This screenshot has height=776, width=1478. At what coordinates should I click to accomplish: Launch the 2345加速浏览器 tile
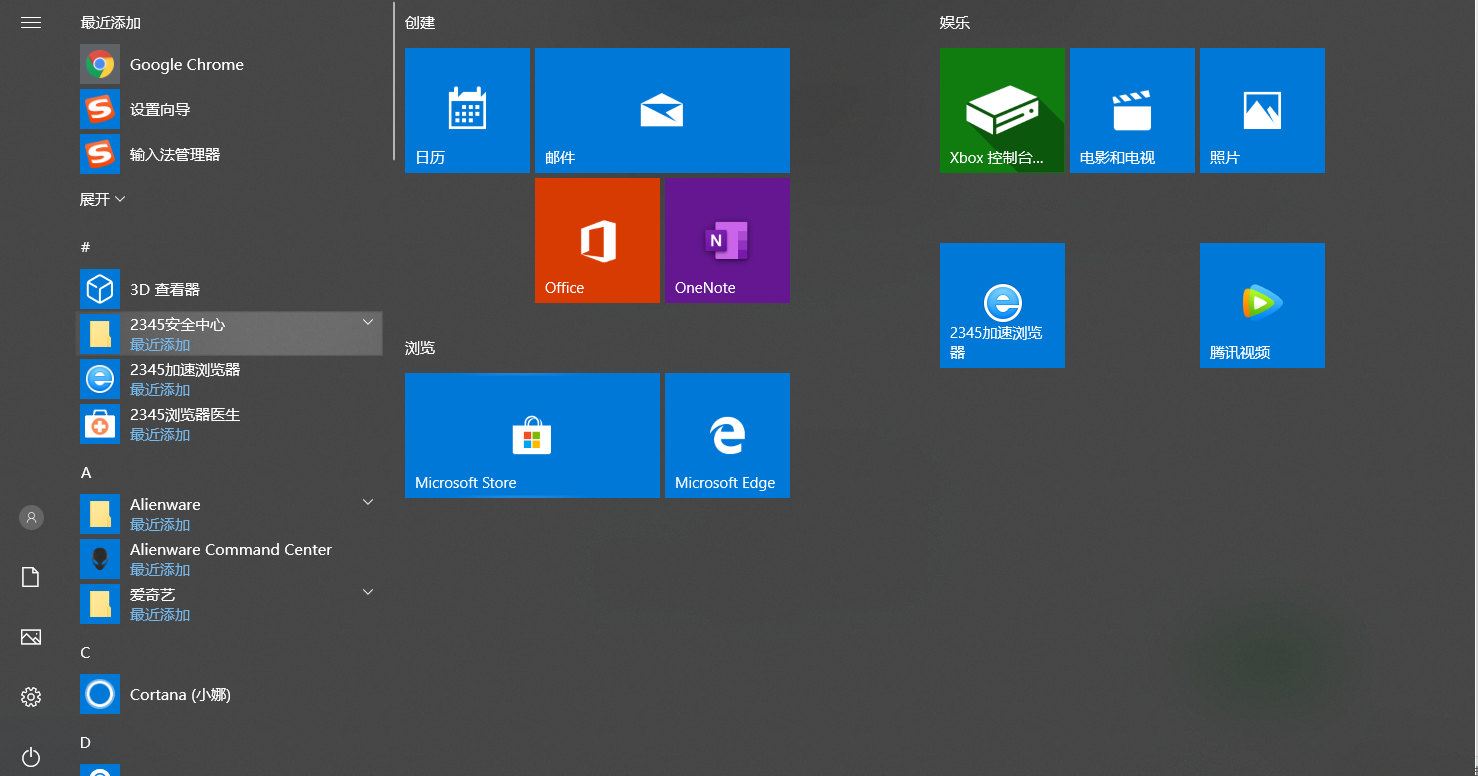[1002, 305]
